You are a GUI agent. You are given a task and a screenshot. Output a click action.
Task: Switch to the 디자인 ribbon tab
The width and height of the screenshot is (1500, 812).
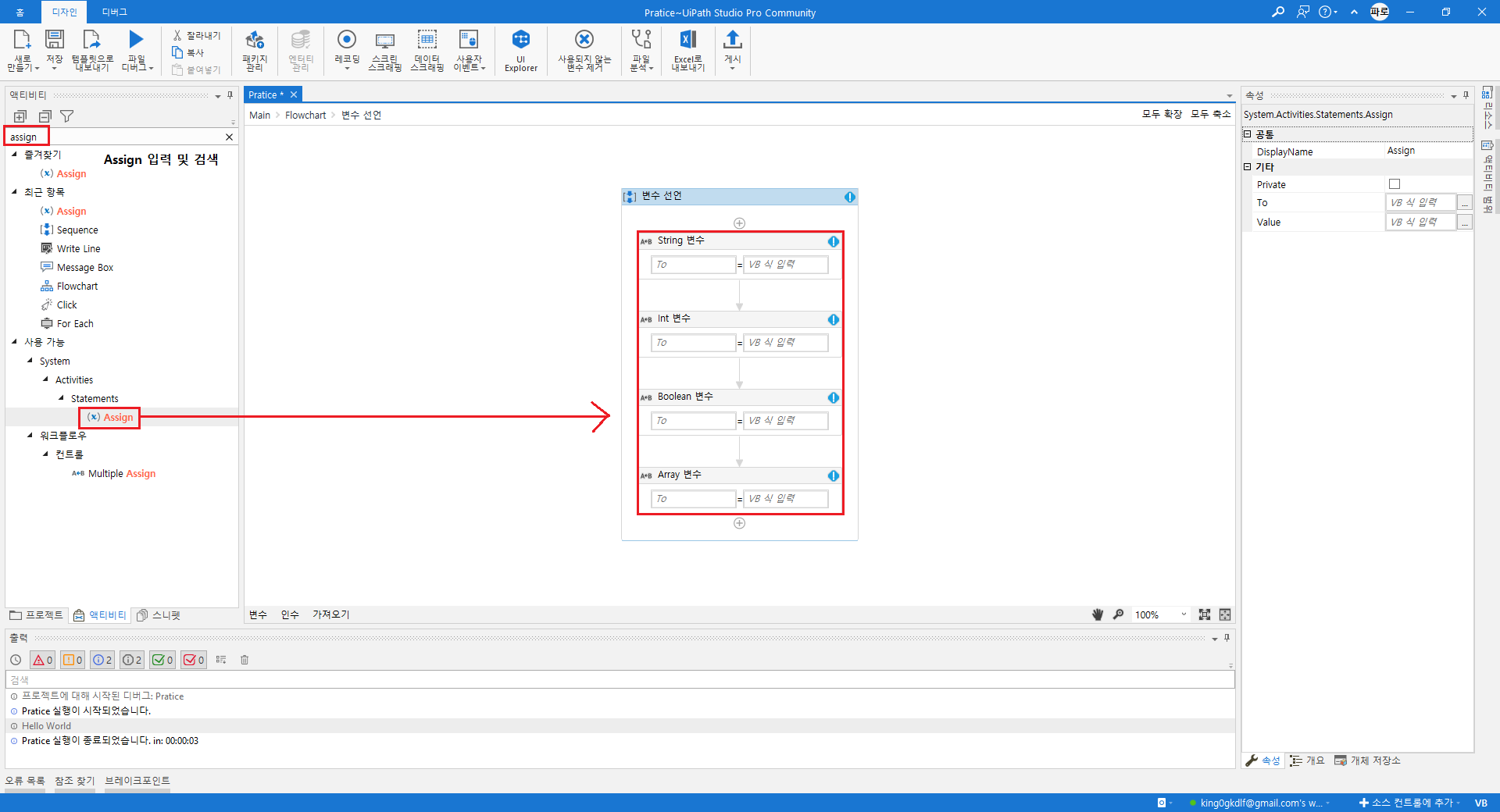pyautogui.click(x=64, y=12)
